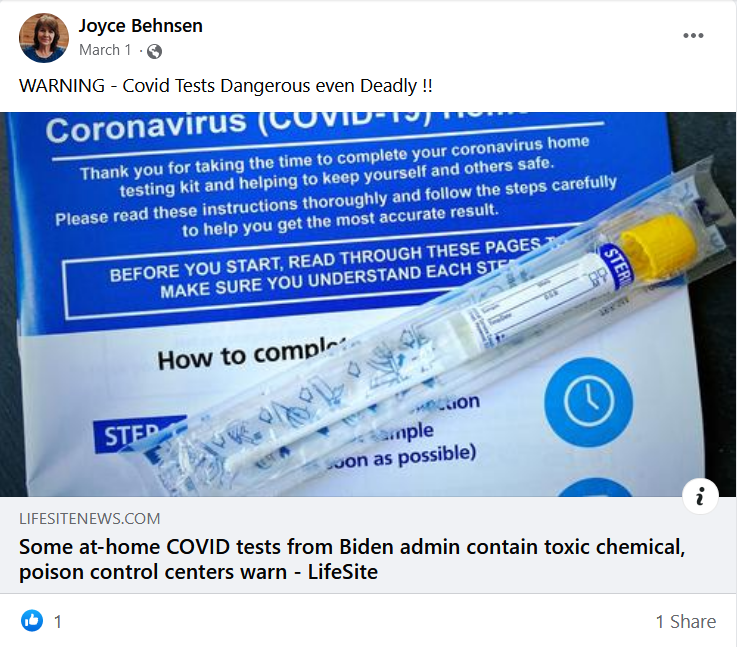Viewport: 737px width, 647px height.
Task: Open the three-dot post options menu
Action: tap(693, 36)
